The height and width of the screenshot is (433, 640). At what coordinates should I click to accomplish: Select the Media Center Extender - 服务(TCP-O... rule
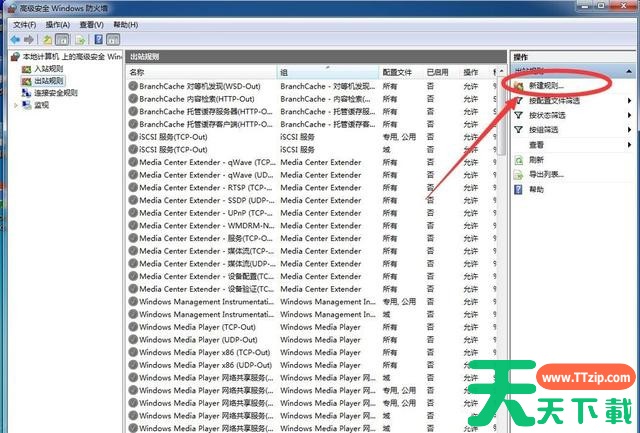point(206,238)
